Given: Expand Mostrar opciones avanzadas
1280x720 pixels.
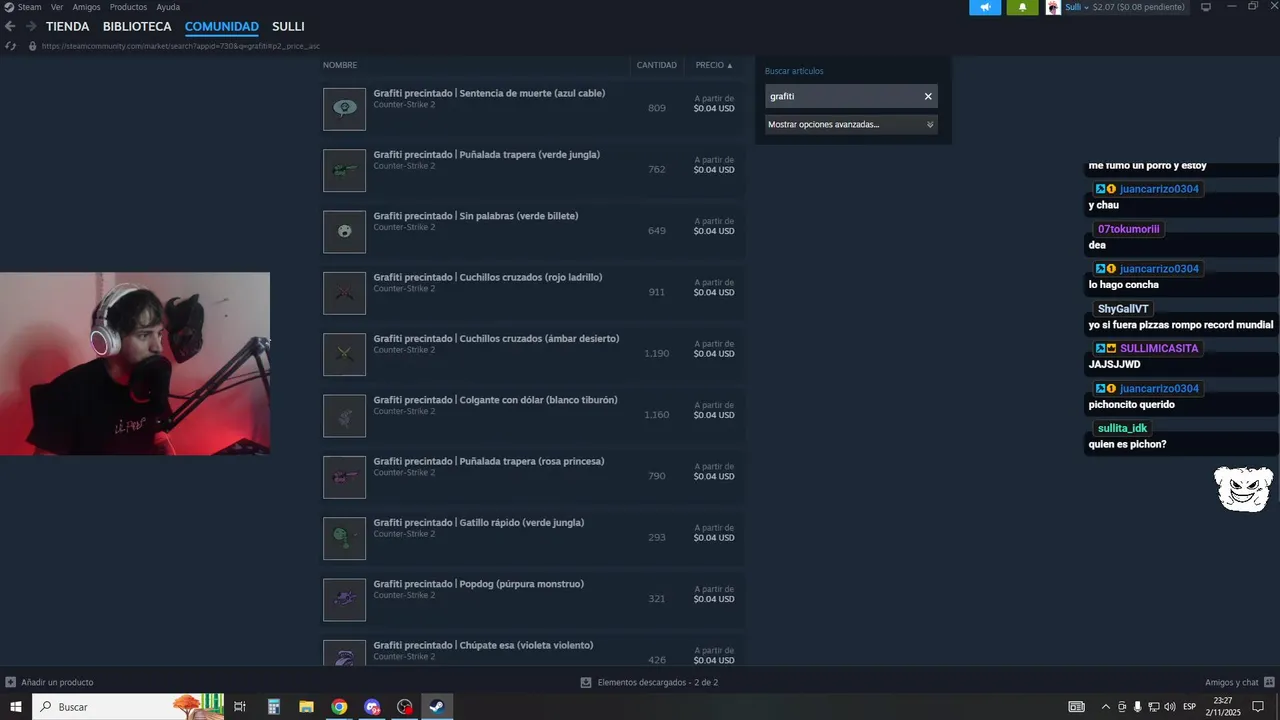Looking at the screenshot, I should click(x=851, y=124).
